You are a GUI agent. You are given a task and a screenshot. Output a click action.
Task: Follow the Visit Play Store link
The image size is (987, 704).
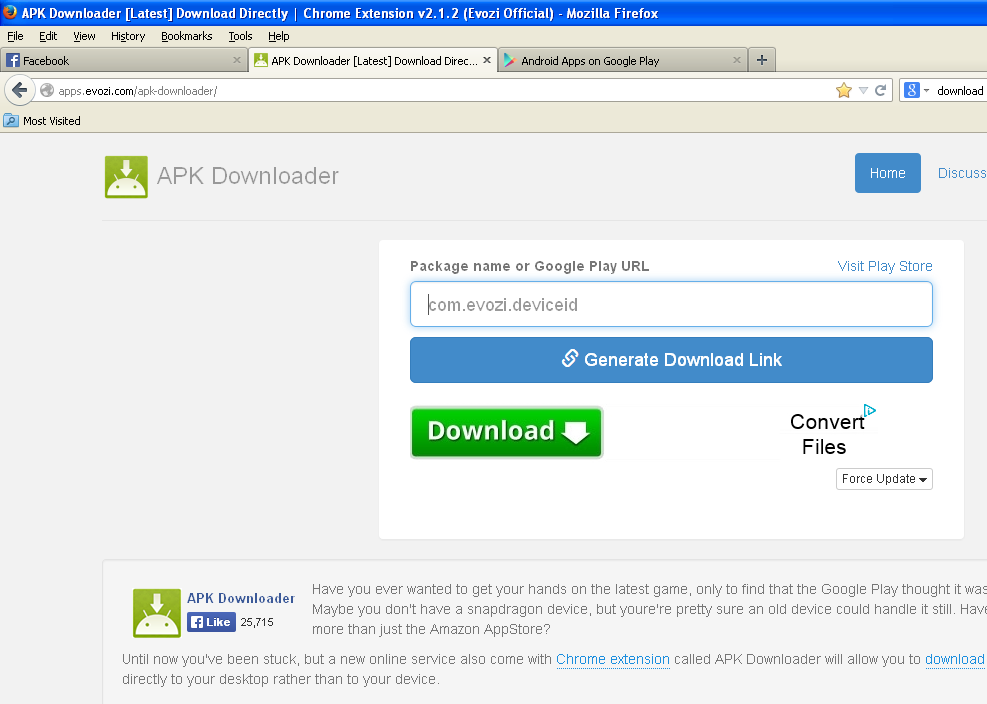884,266
